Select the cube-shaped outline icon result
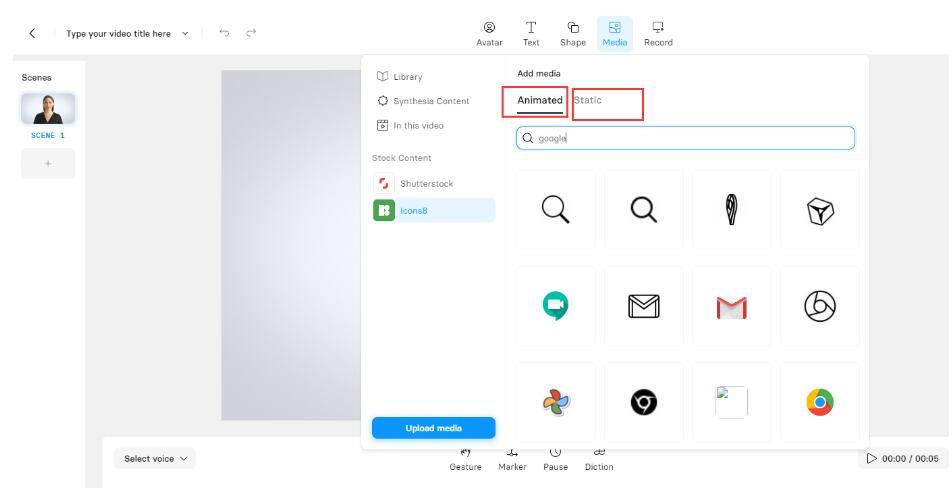This screenshot has width=952, height=488. [820, 210]
